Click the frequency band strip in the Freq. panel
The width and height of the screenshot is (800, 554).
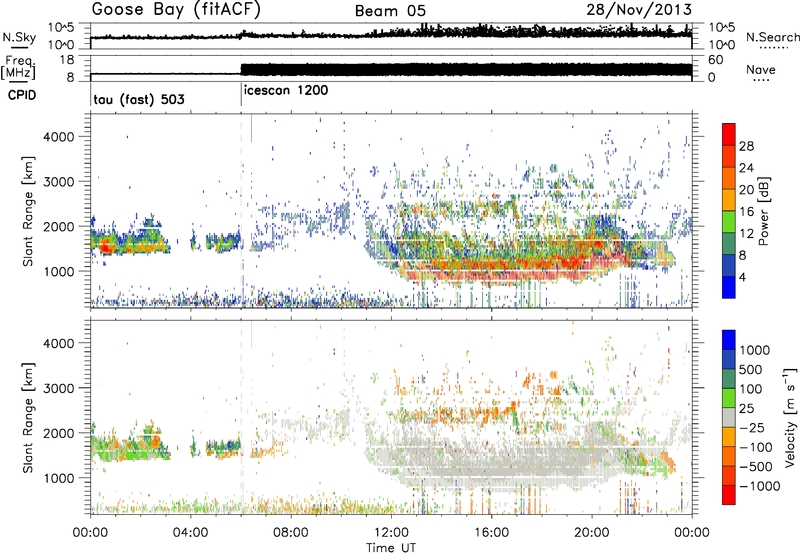[x=466, y=70]
